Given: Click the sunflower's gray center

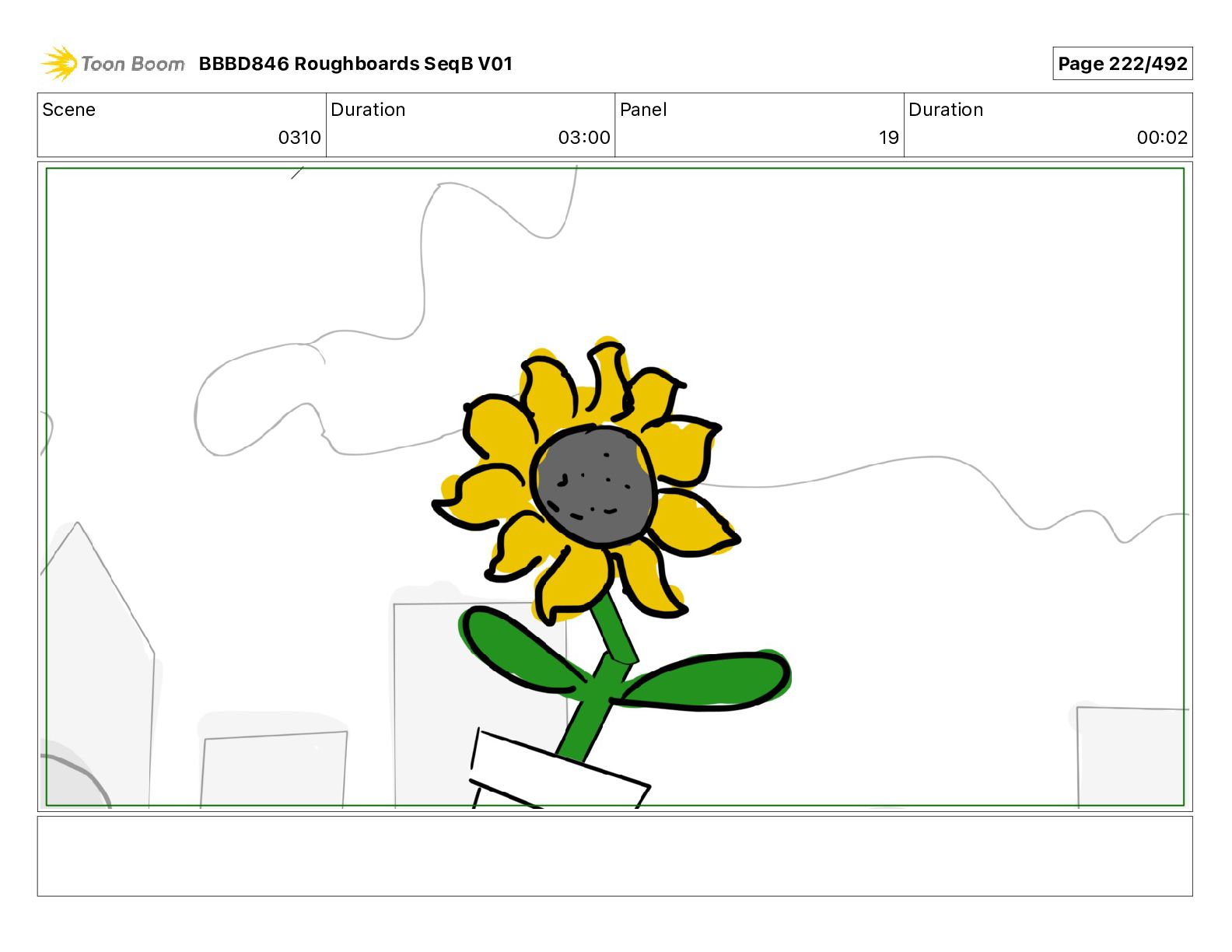Looking at the screenshot, I should pos(595,486).
